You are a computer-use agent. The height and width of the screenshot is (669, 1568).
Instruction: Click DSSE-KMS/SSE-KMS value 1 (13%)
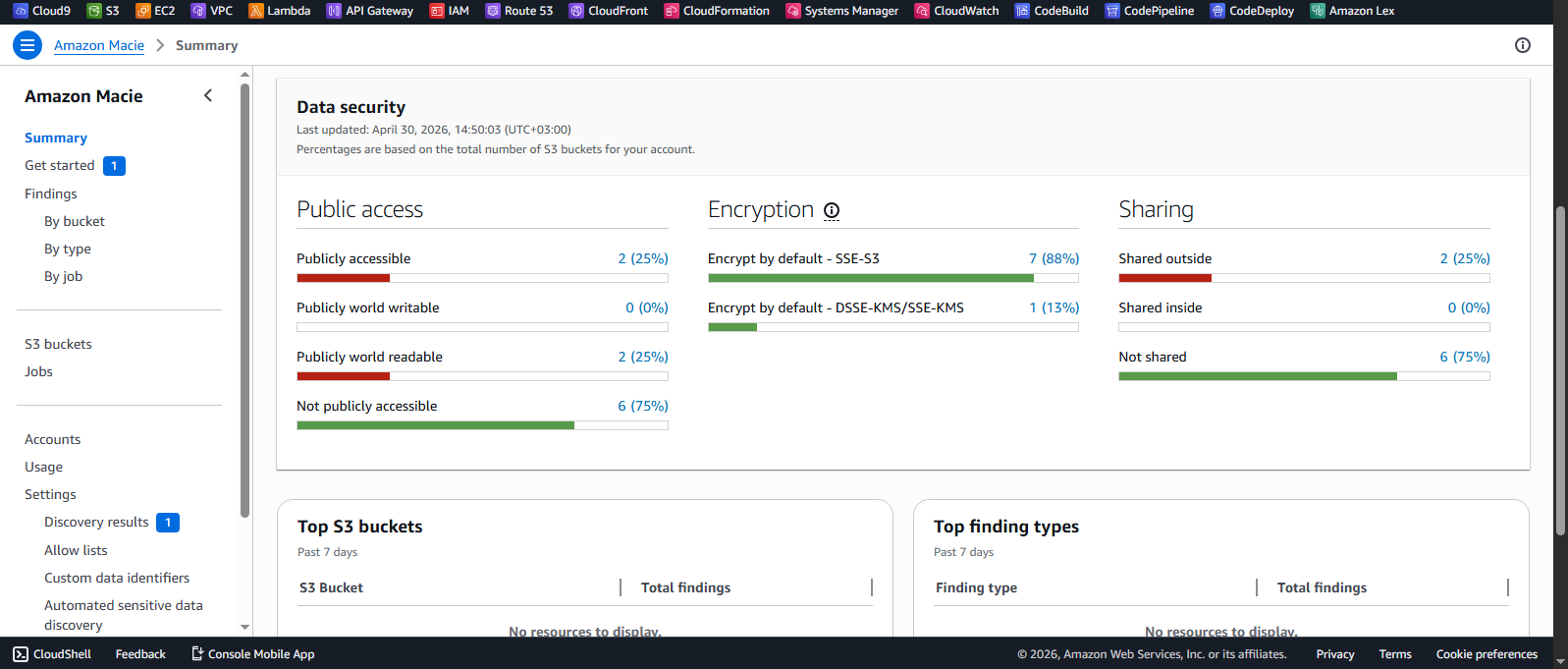[1054, 307]
